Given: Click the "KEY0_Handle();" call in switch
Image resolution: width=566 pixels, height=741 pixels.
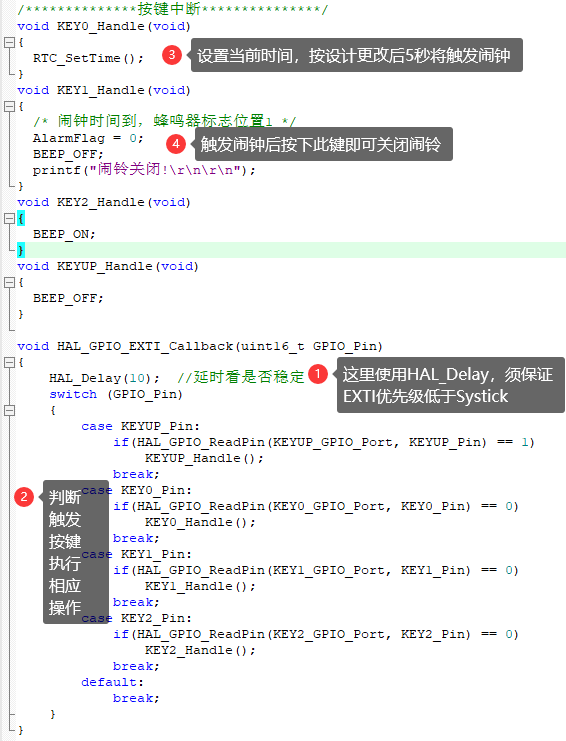Looking at the screenshot, I should [200, 523].
